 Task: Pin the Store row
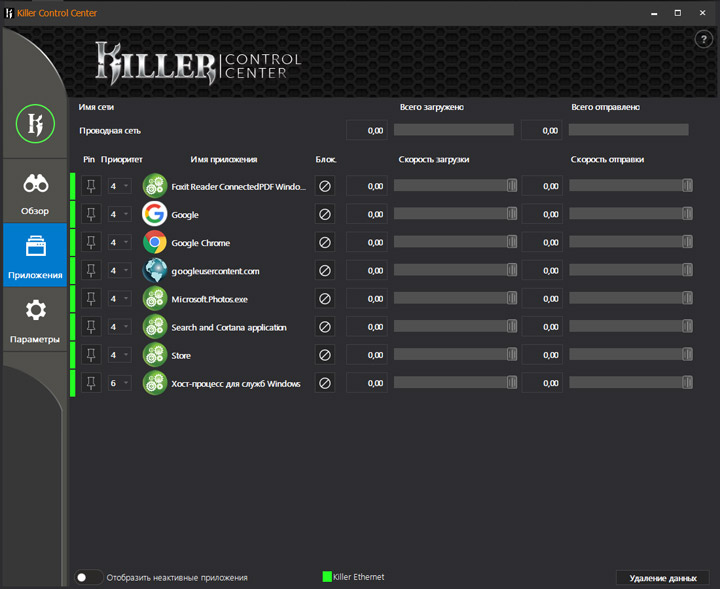click(x=91, y=355)
